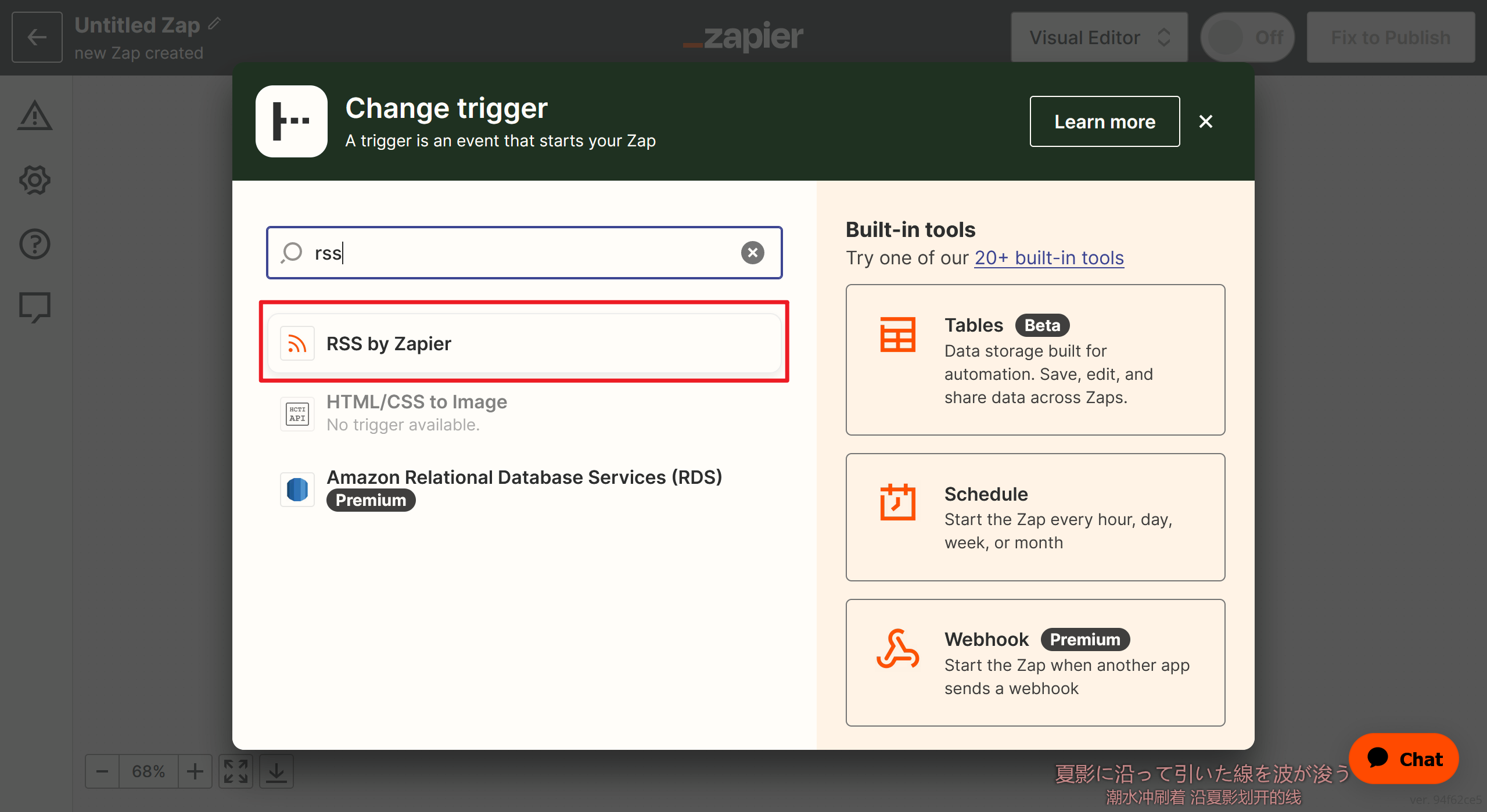Zoom out the canvas with minus
This screenshot has width=1487, height=812.
102,771
